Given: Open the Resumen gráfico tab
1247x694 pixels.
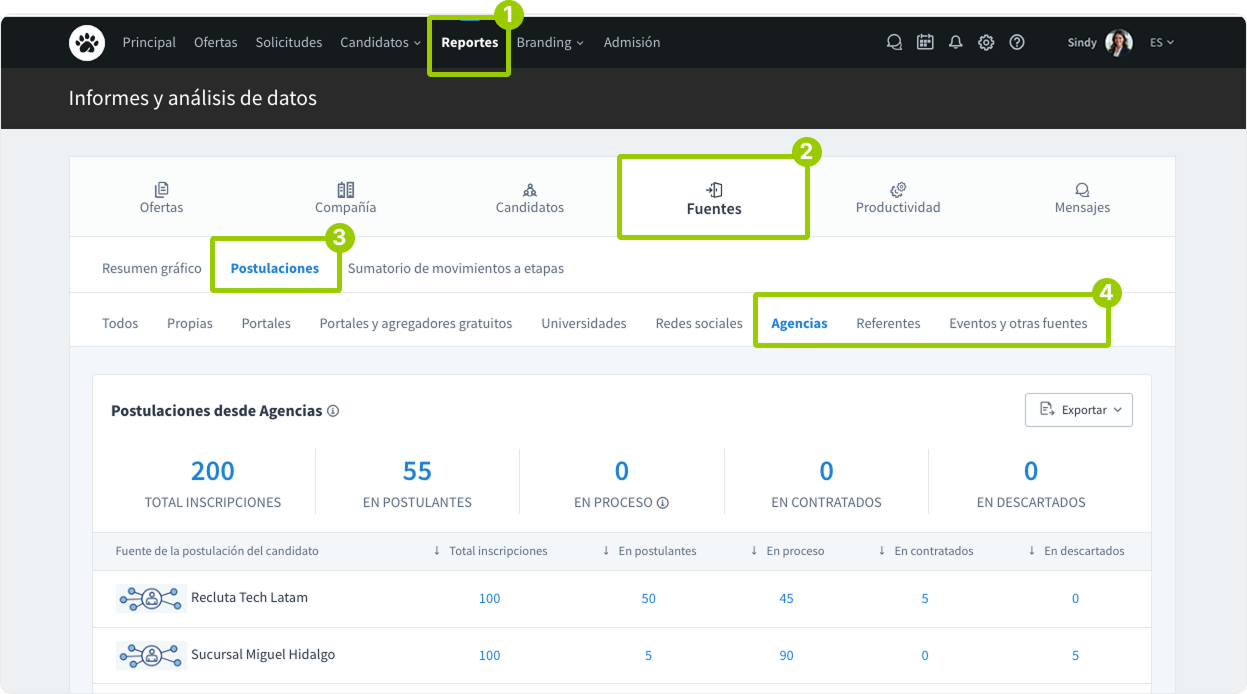Looking at the screenshot, I should (x=151, y=268).
